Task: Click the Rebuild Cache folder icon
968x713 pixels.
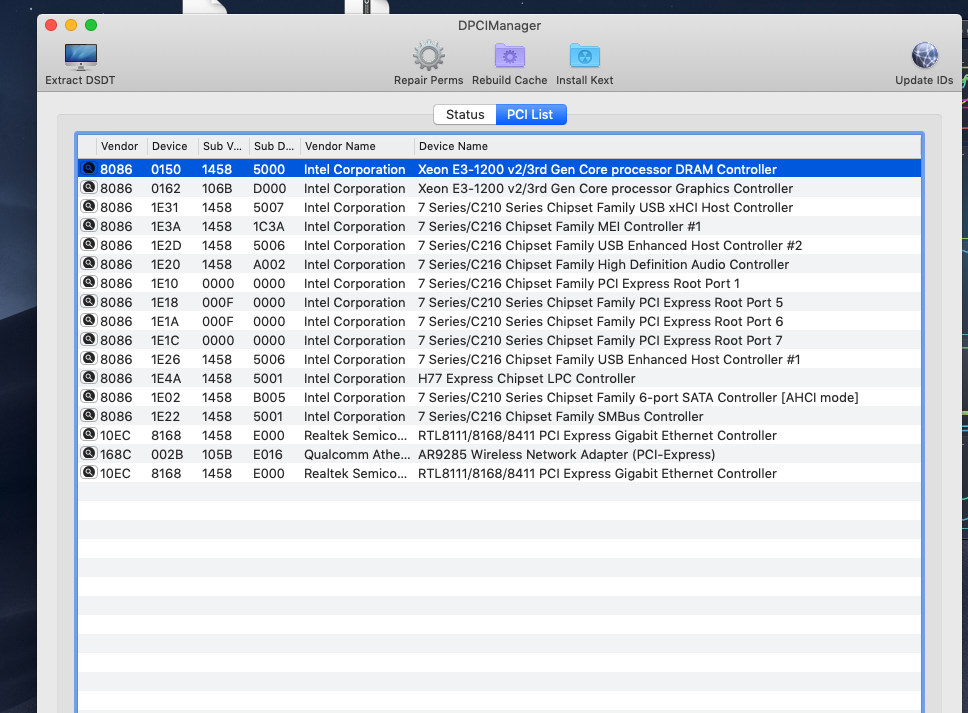Action: point(509,56)
